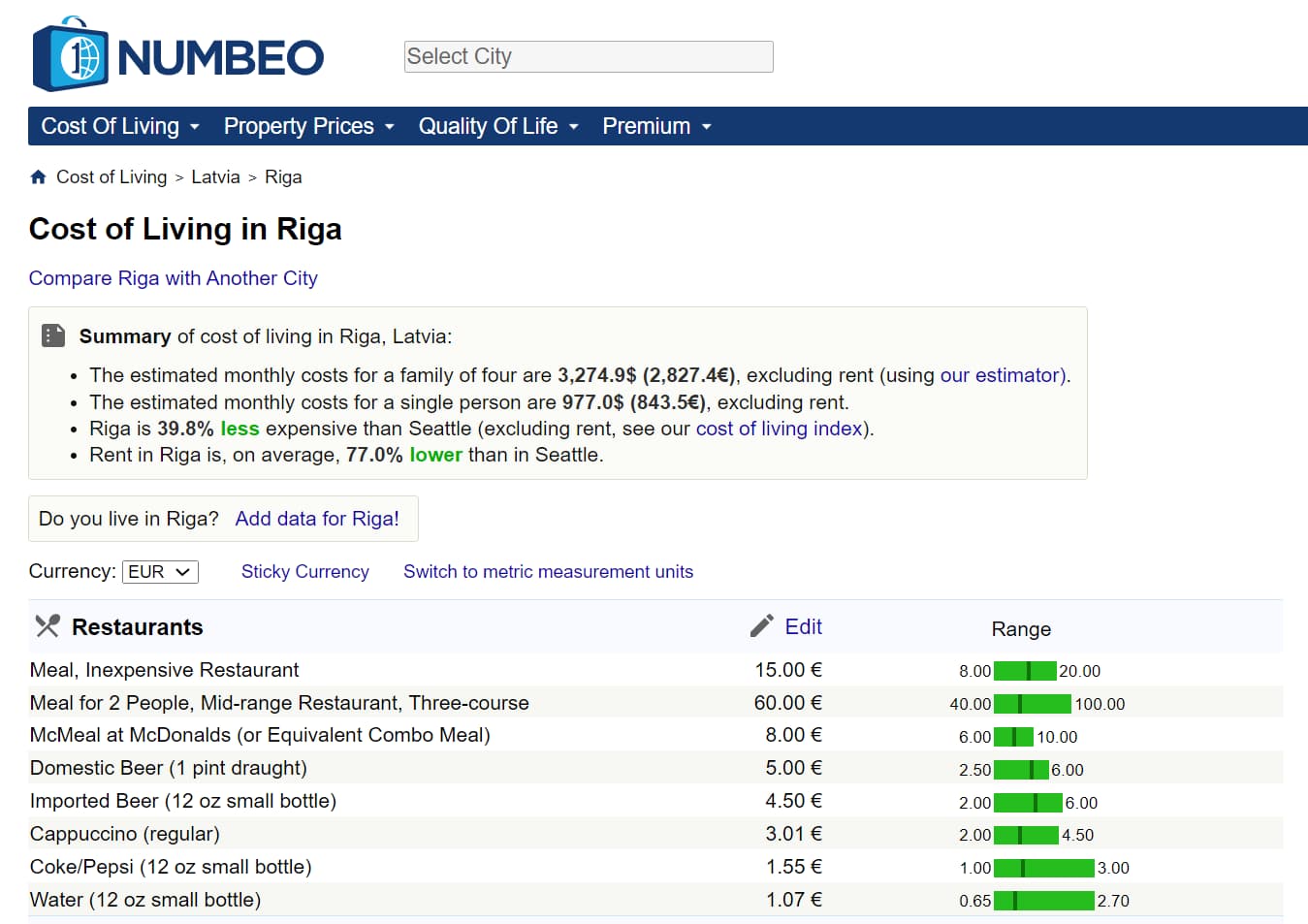Image resolution: width=1308 pixels, height=924 pixels.
Task: Click the Restaurants fork and knife icon
Action: [x=48, y=625]
